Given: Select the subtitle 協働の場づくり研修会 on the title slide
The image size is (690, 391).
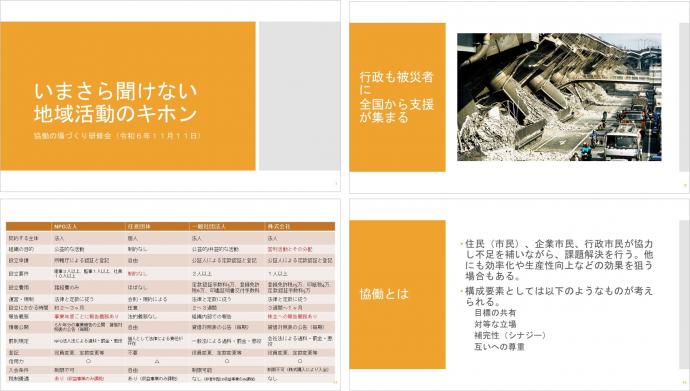Looking at the screenshot, I should [x=117, y=136].
